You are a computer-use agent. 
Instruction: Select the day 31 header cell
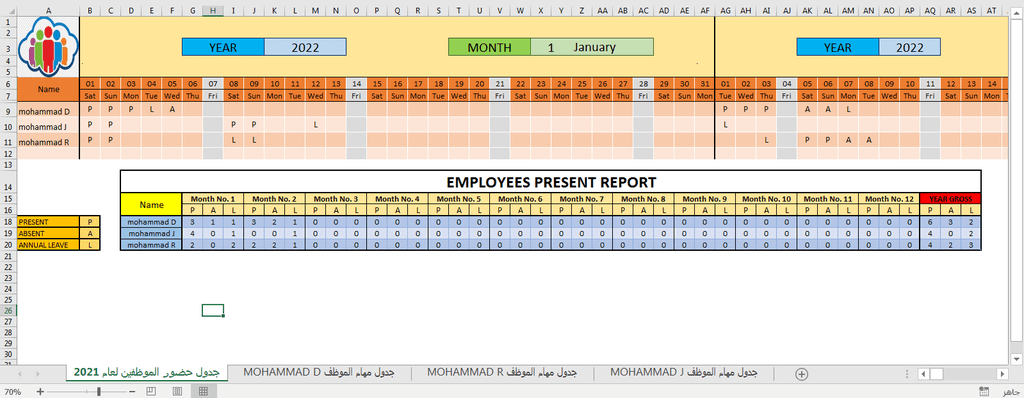click(705, 84)
